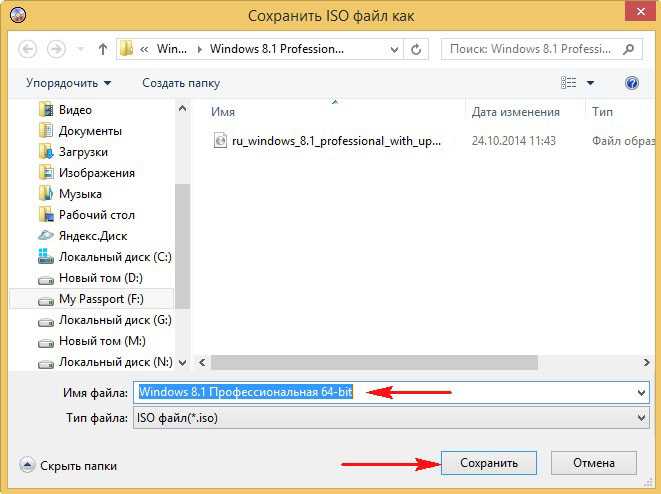Screen dimensions: 661x494
Task: Click sidebar scroll-up arrow
Action: [x=182, y=108]
